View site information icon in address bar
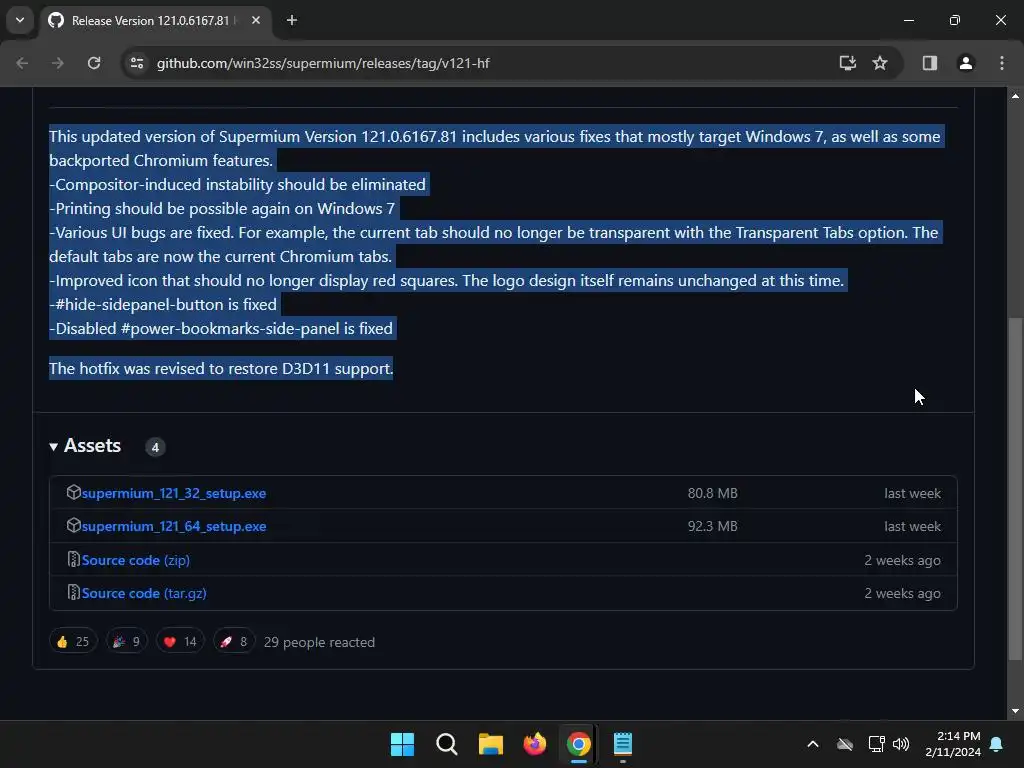This screenshot has height=768, width=1024. click(x=137, y=63)
